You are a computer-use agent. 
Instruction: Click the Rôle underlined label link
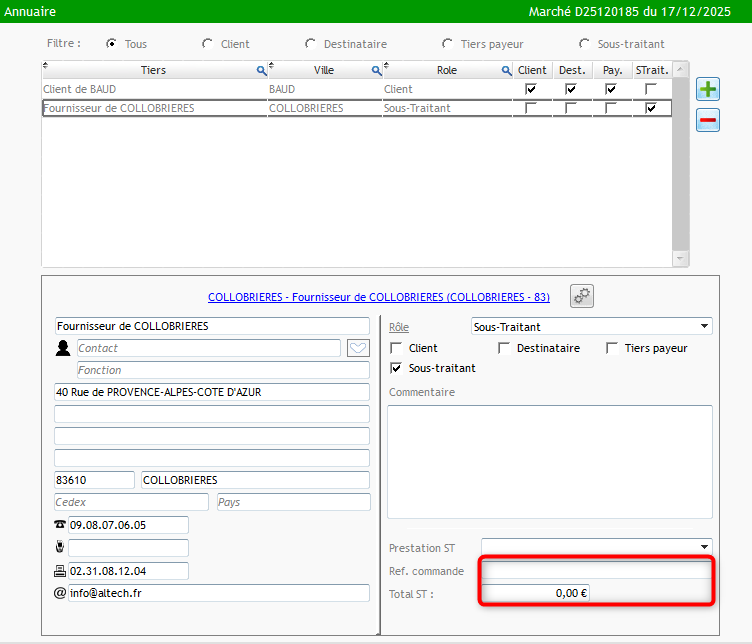click(398, 327)
